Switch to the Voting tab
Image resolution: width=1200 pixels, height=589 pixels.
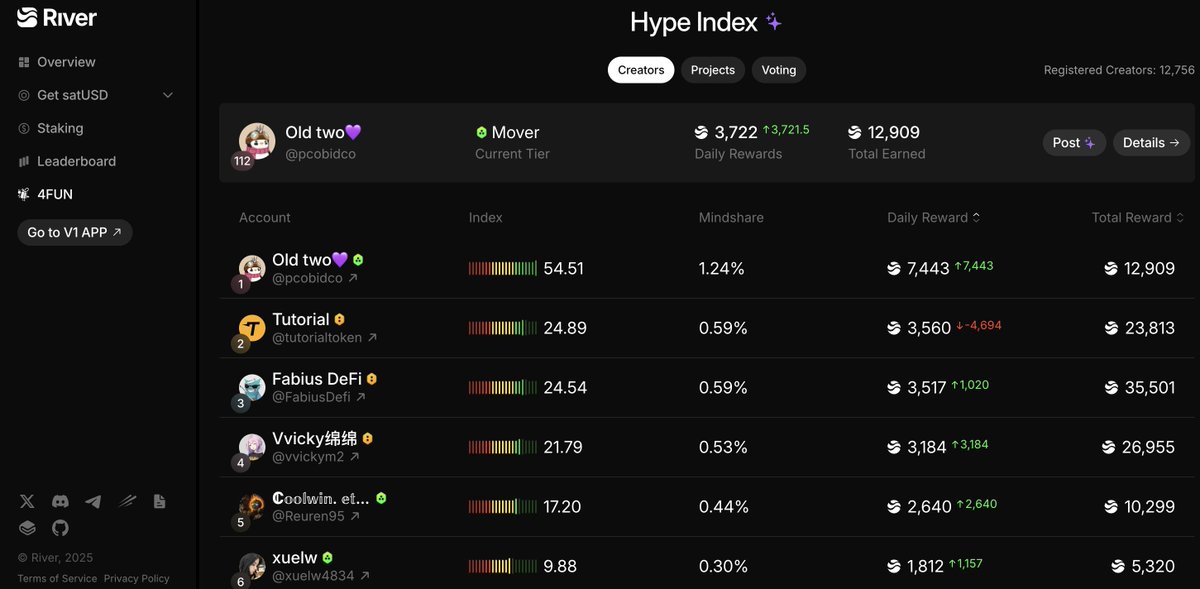[779, 70]
